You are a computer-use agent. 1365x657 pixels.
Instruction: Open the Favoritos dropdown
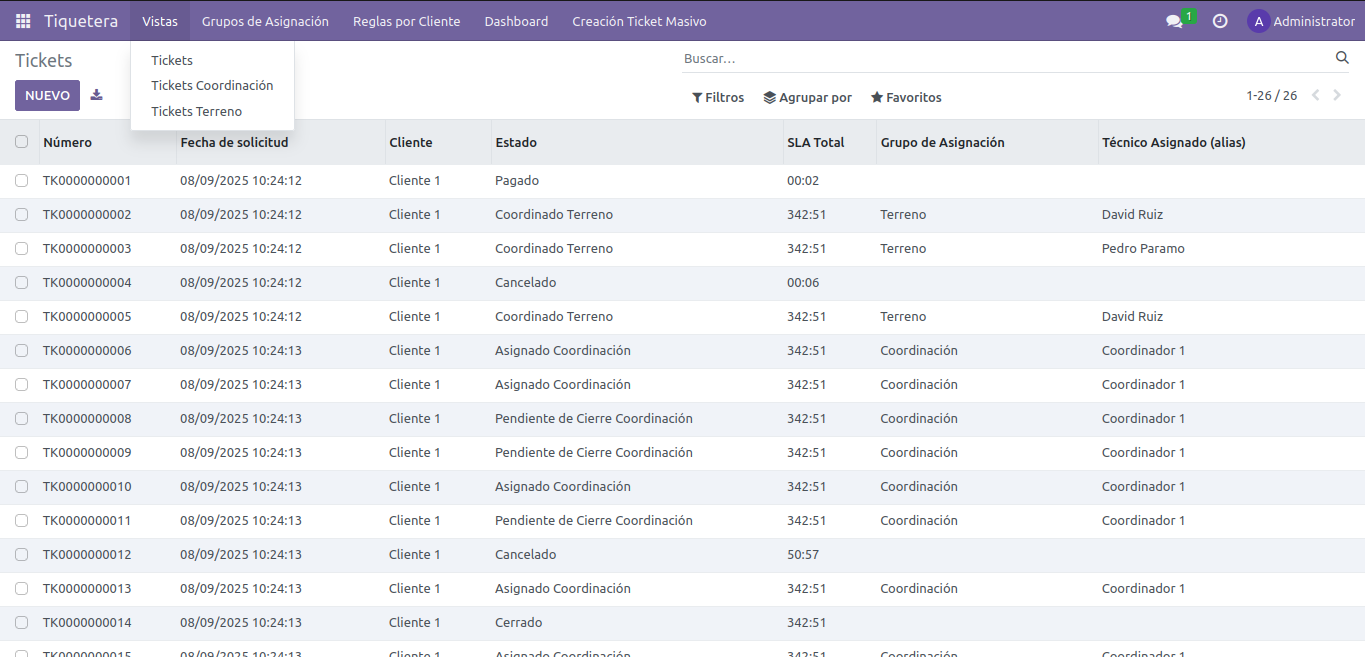point(906,98)
